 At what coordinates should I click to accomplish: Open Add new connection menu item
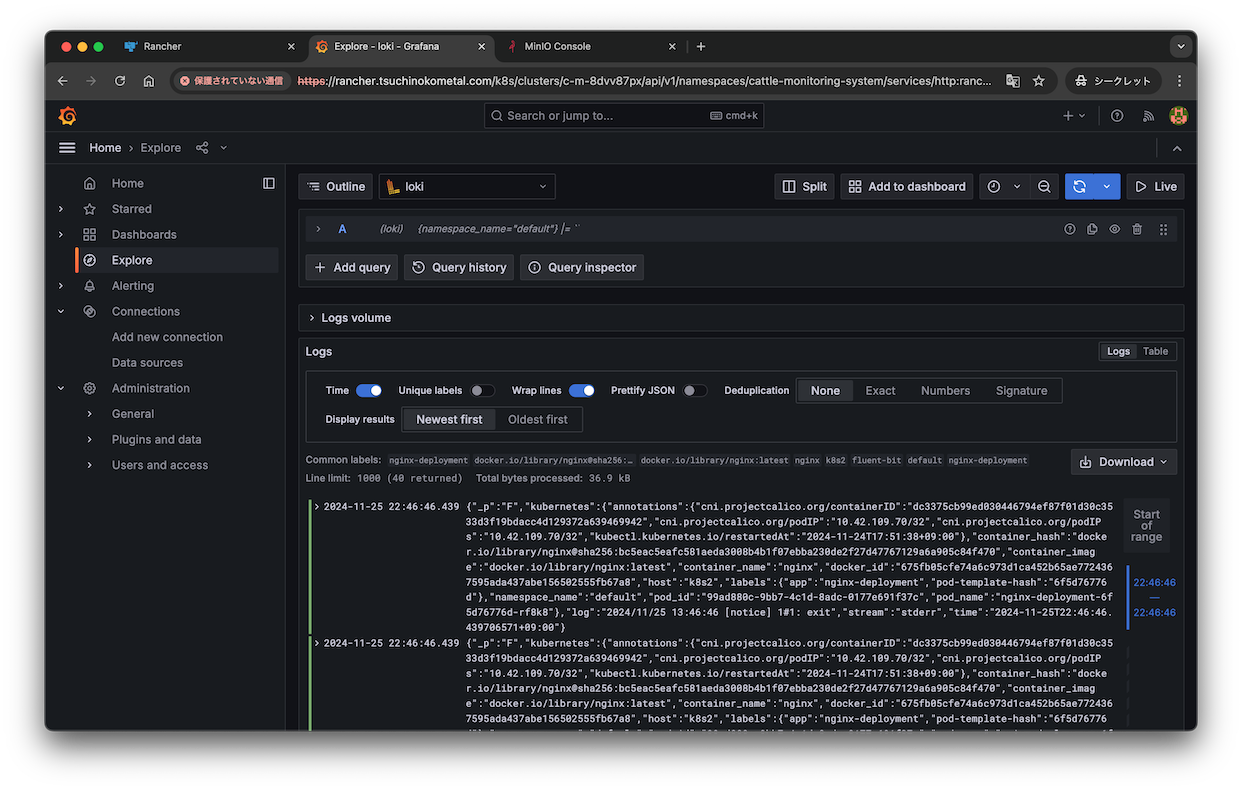click(x=167, y=337)
